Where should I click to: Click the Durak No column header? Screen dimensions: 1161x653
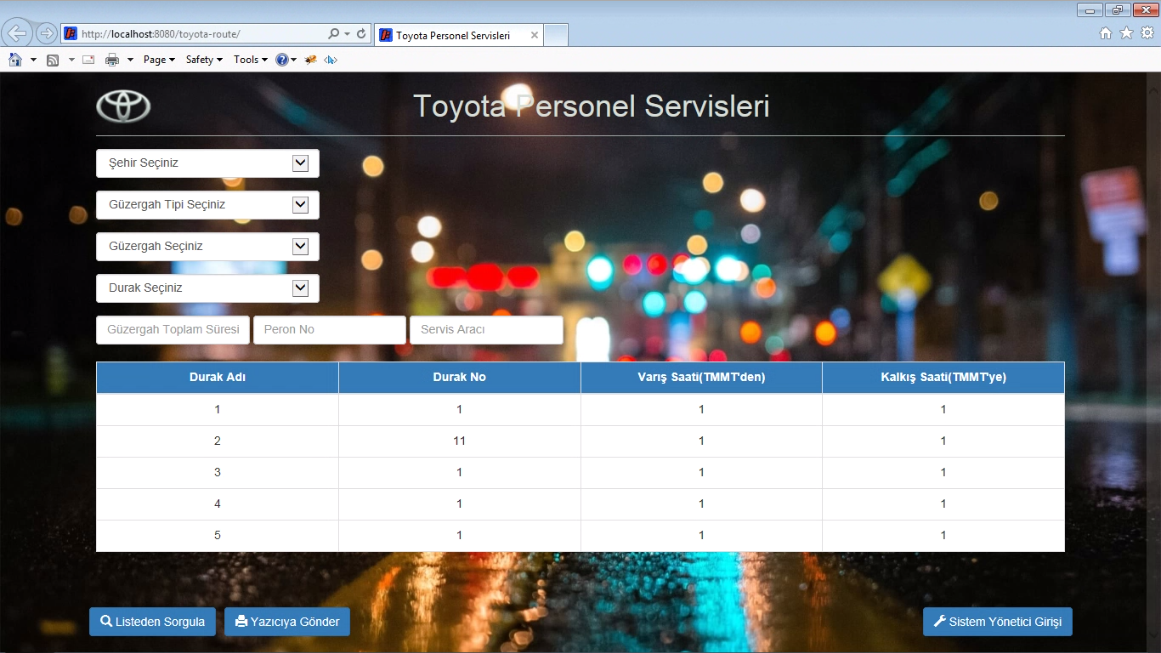[x=459, y=377]
